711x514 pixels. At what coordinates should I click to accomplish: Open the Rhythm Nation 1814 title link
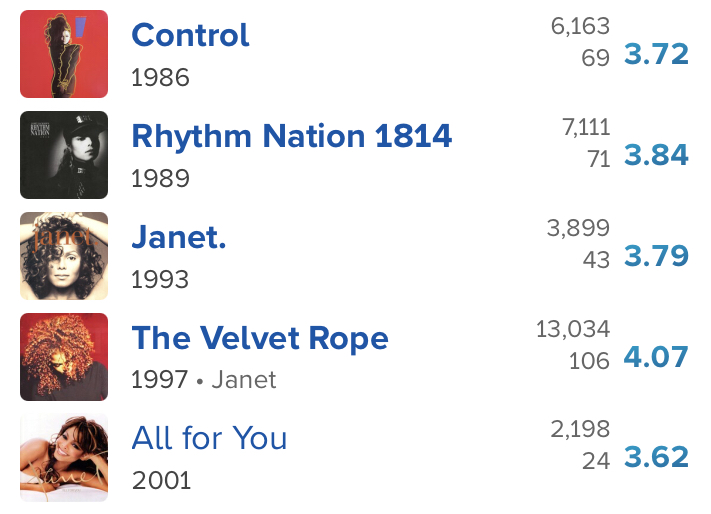[292, 136]
